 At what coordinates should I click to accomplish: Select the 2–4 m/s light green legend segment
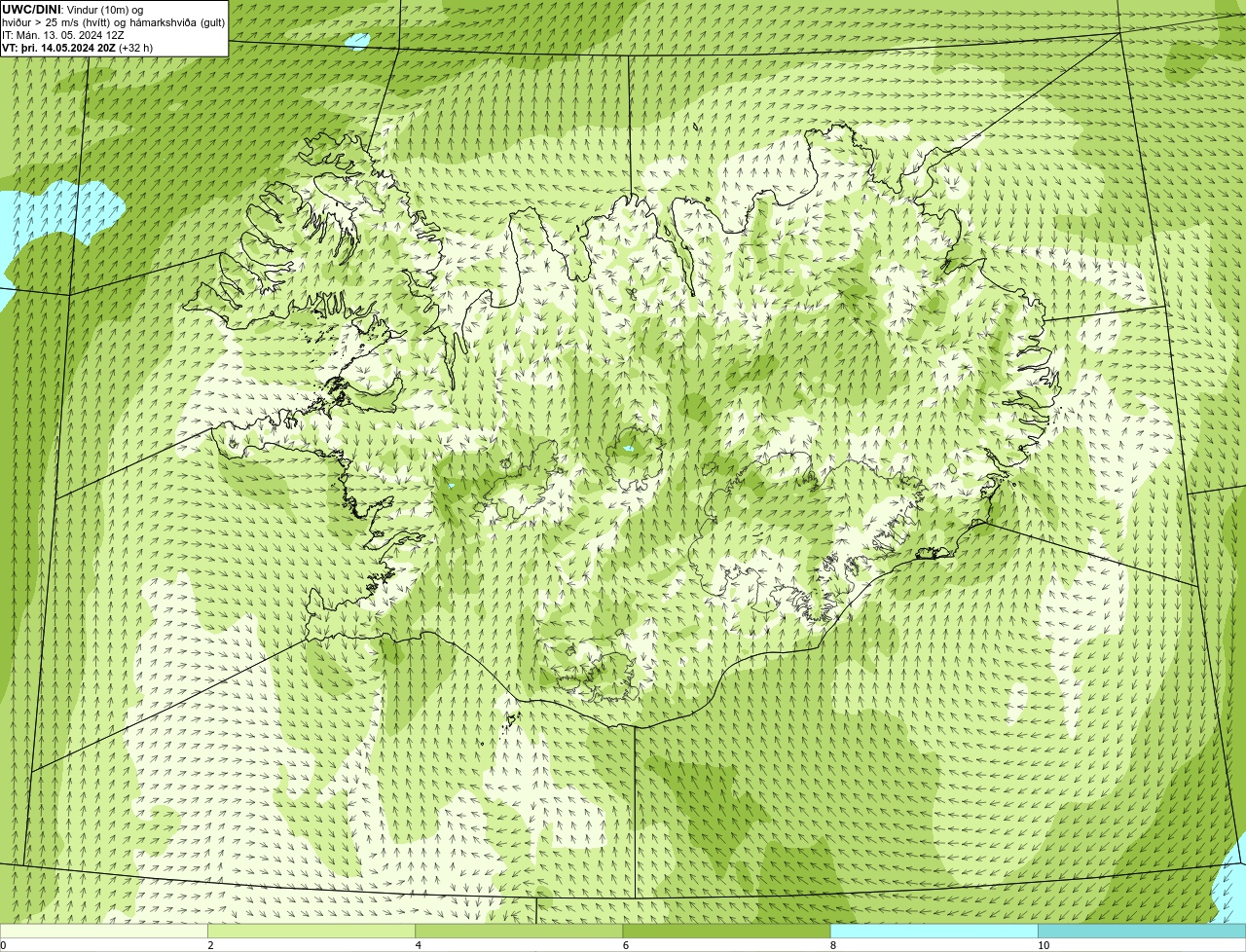(311, 932)
